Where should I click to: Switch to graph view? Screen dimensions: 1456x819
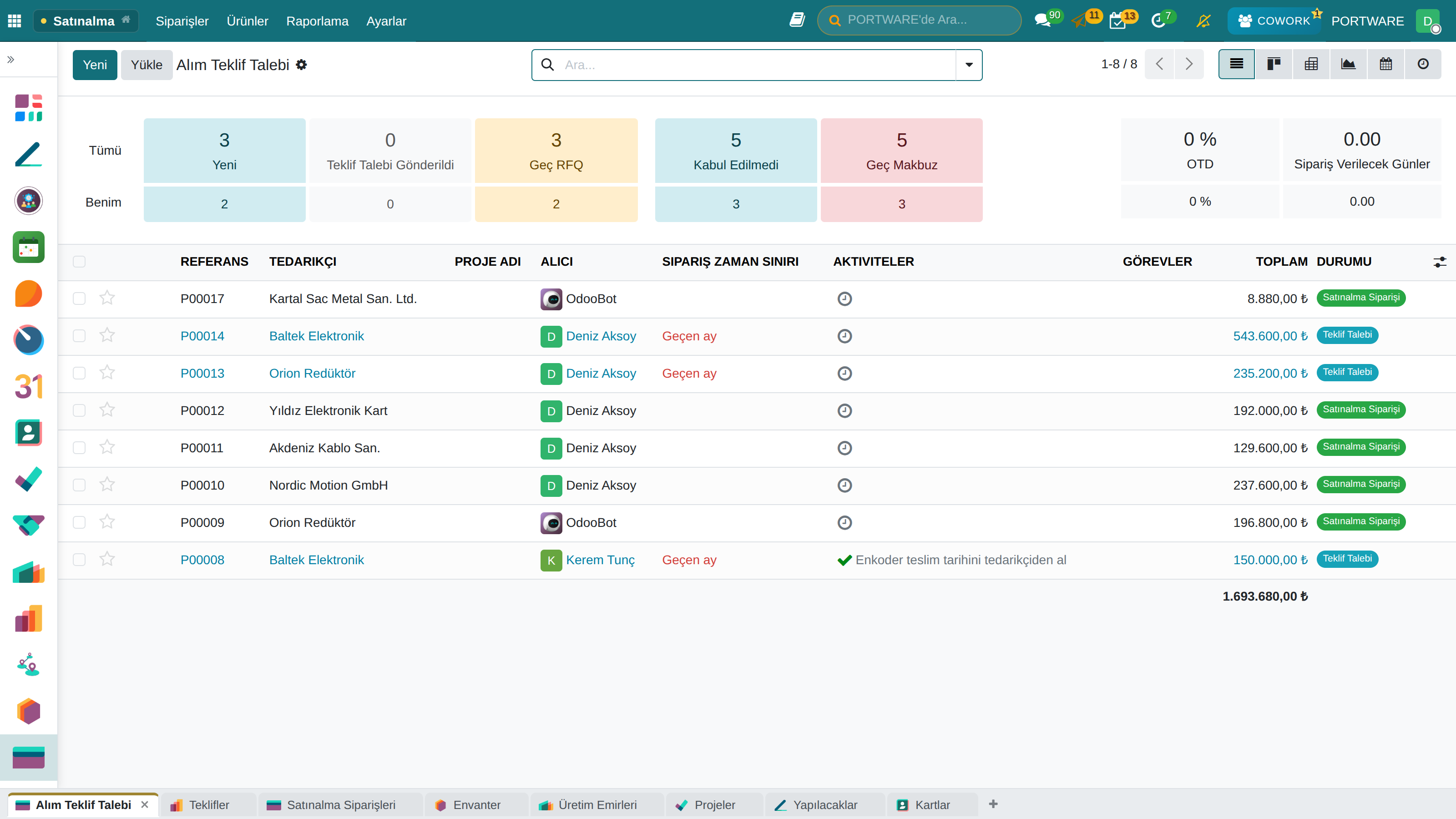1348,64
